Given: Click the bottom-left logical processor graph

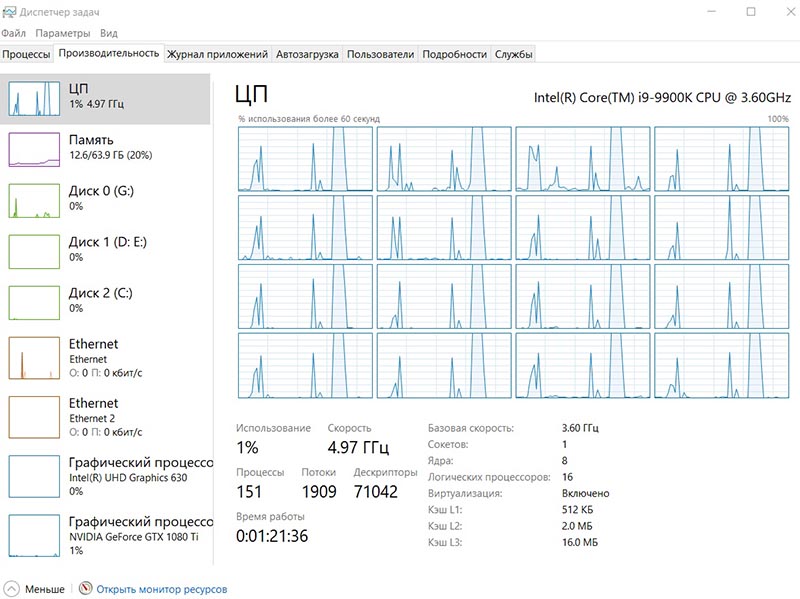Looking at the screenshot, I should [306, 365].
